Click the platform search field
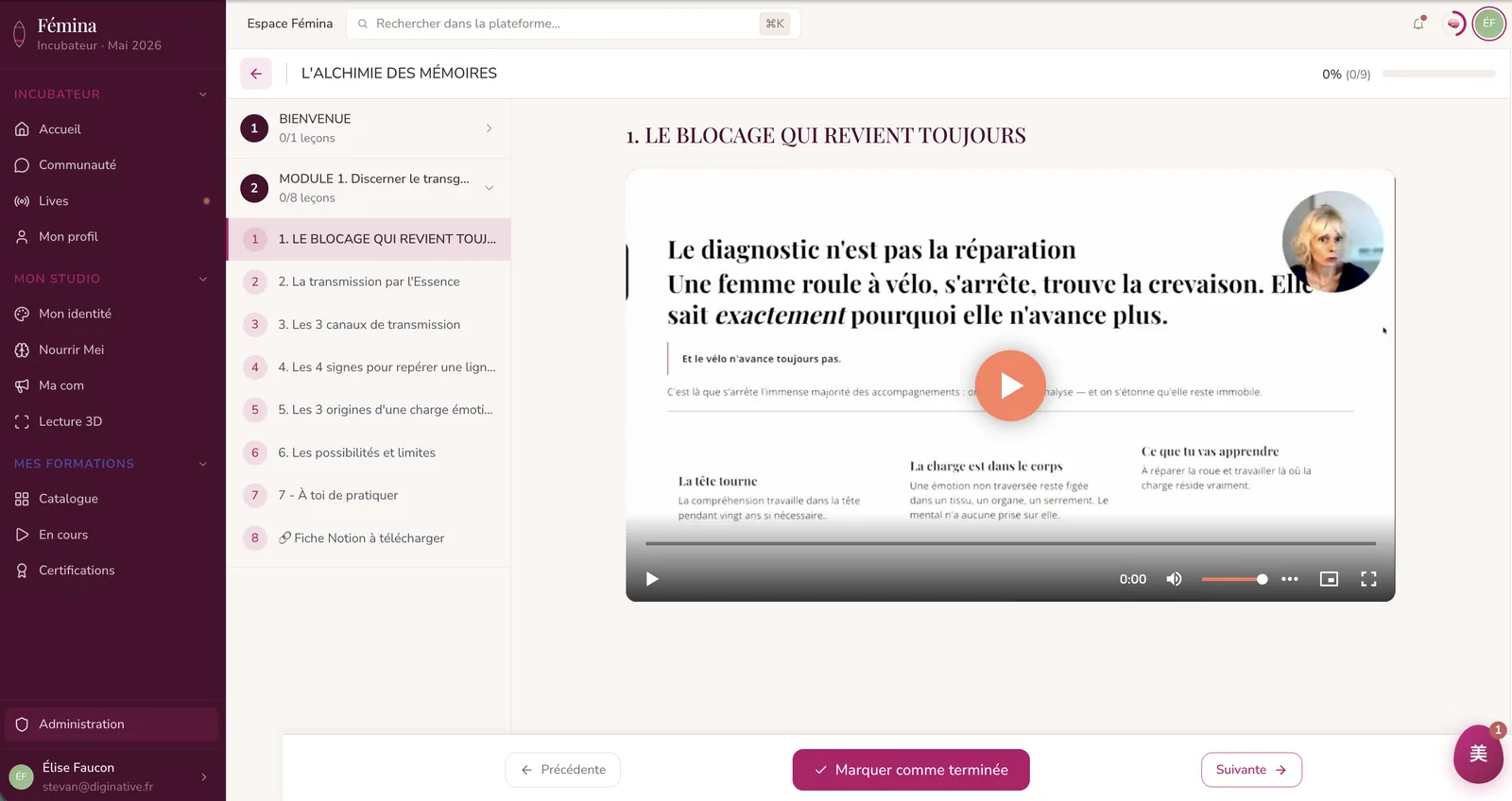1512x801 pixels. 574,24
